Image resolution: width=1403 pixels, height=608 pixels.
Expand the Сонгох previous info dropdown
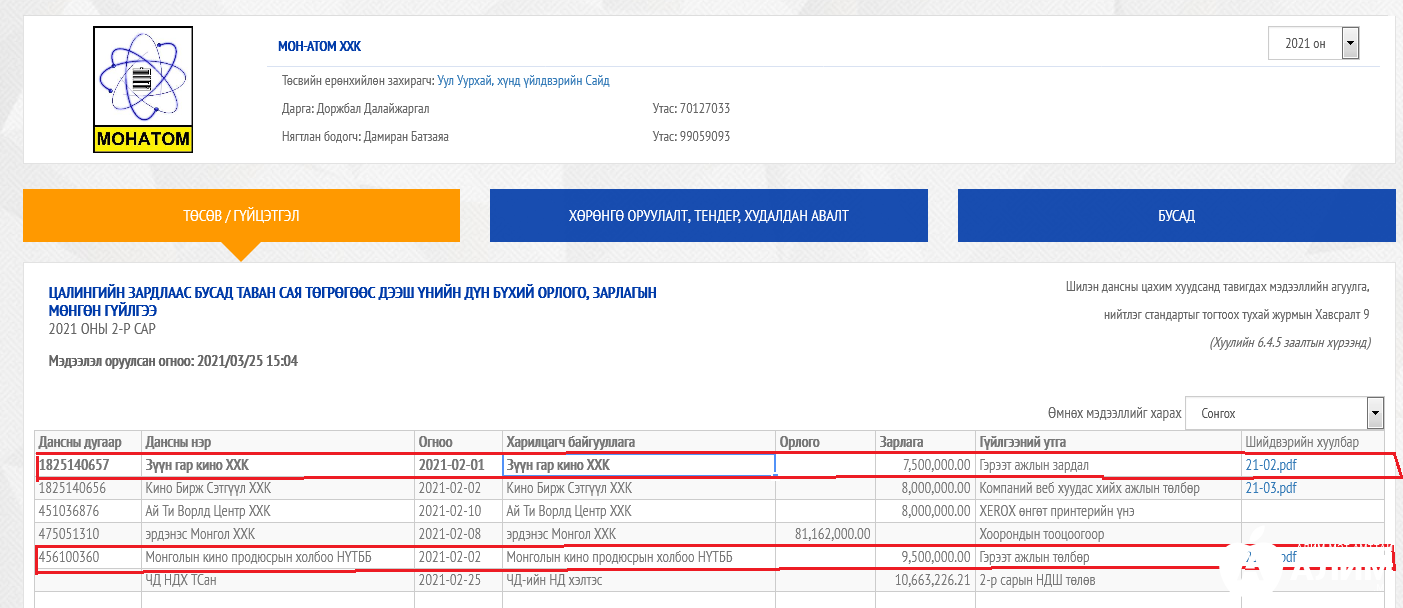pyautogui.click(x=1284, y=413)
